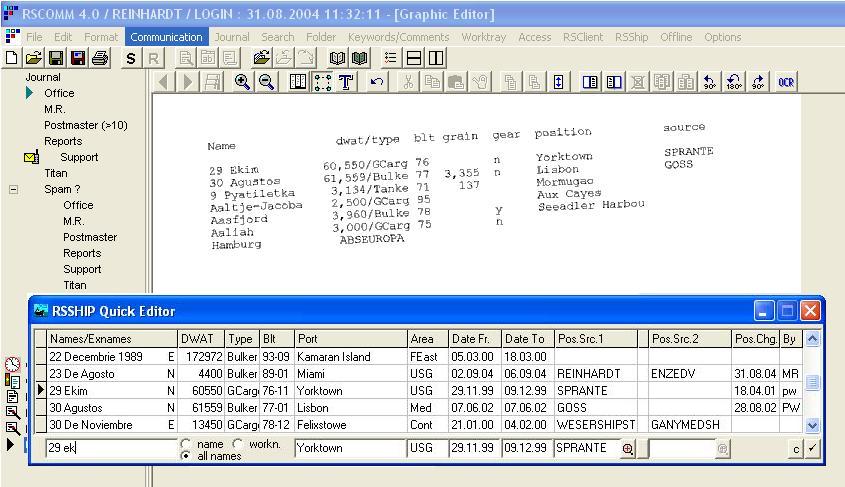Select the column layout tool
Viewport: 845px width, 487px height.
coord(298,82)
